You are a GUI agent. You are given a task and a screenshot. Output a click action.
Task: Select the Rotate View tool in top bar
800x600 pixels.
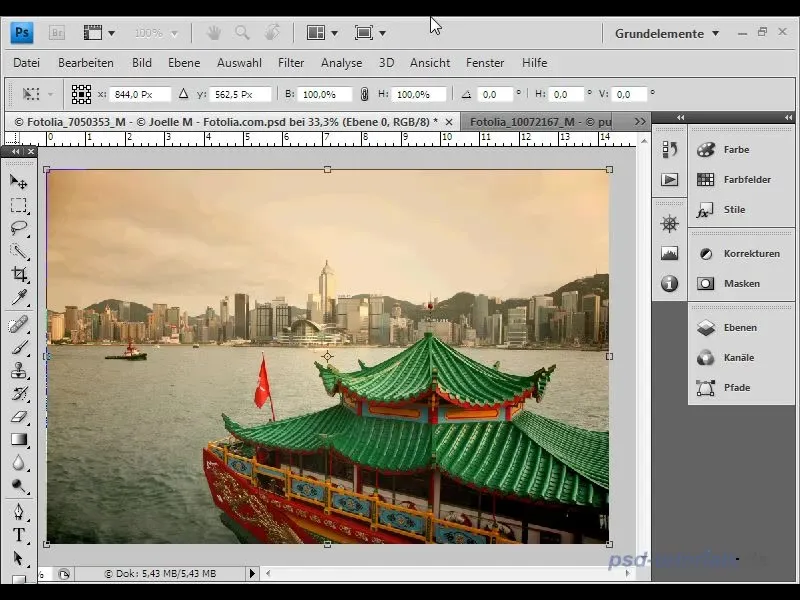pos(272,32)
